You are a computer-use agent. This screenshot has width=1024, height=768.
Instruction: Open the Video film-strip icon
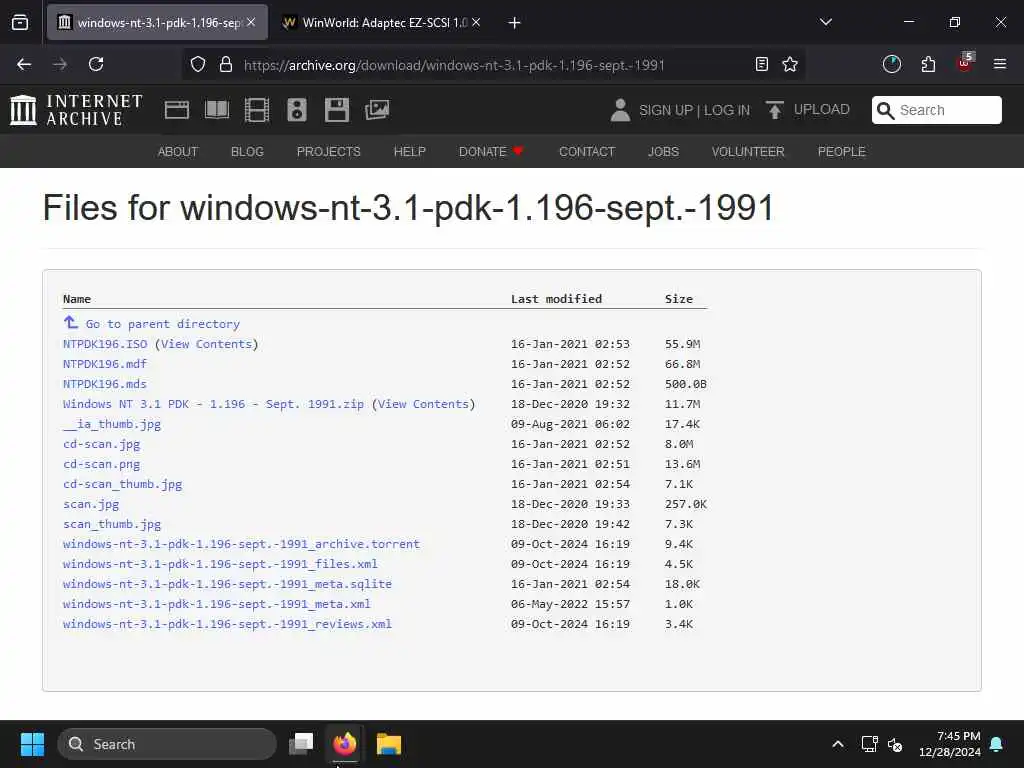point(257,110)
